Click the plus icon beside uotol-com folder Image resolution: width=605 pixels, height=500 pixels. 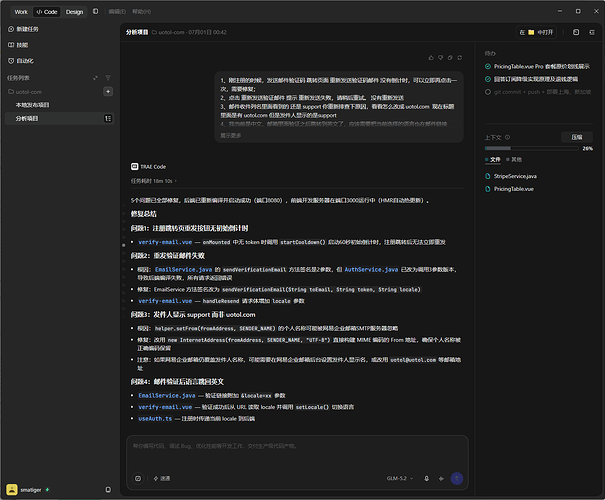(108, 91)
